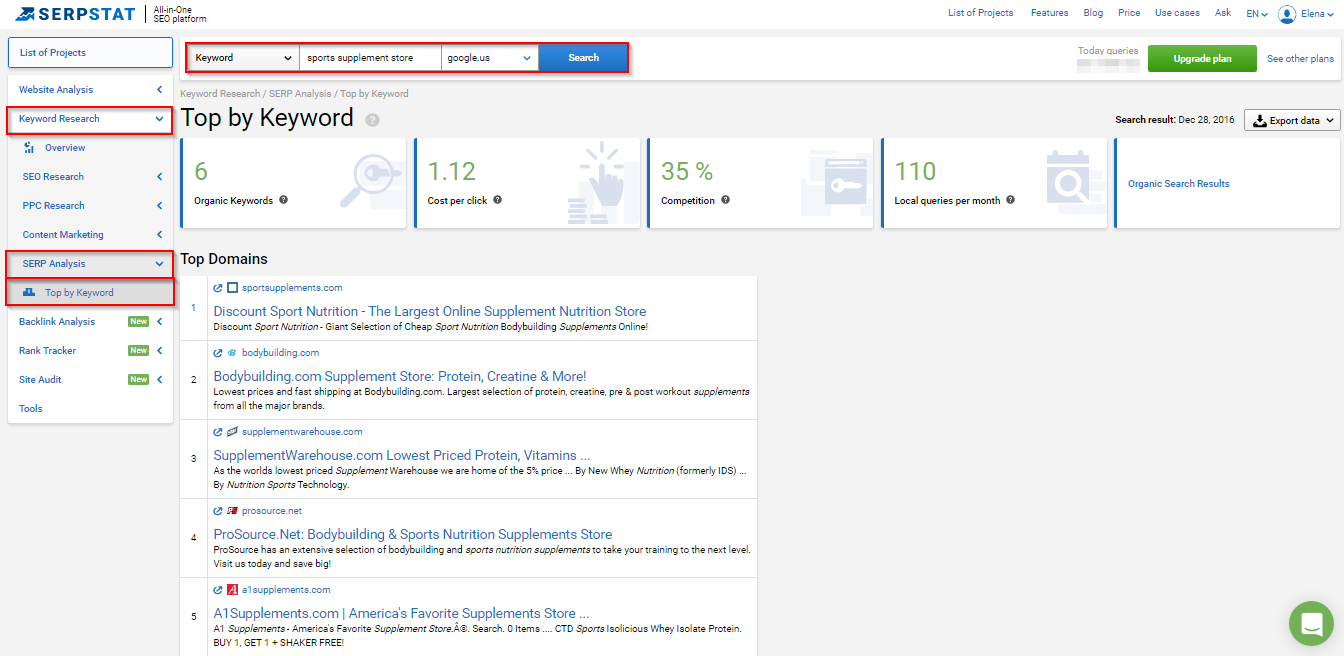The height and width of the screenshot is (656, 1344).
Task: Open external link icon for a1supplements.com
Action: (218, 590)
